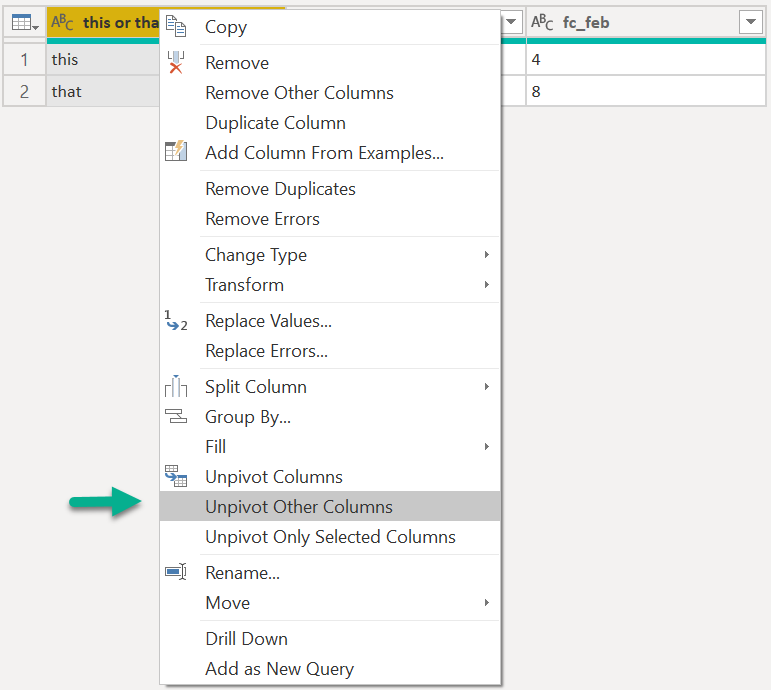Click the Remove column icon

[176, 62]
